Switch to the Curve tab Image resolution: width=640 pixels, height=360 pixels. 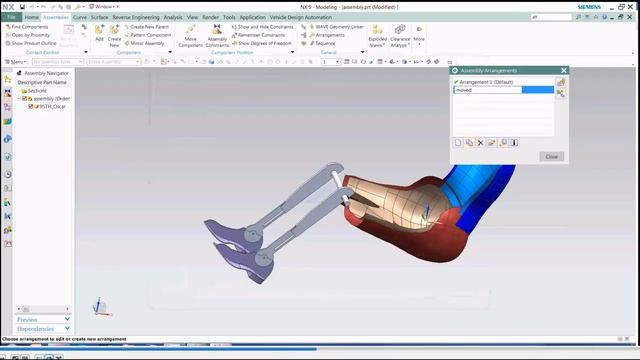pos(80,18)
